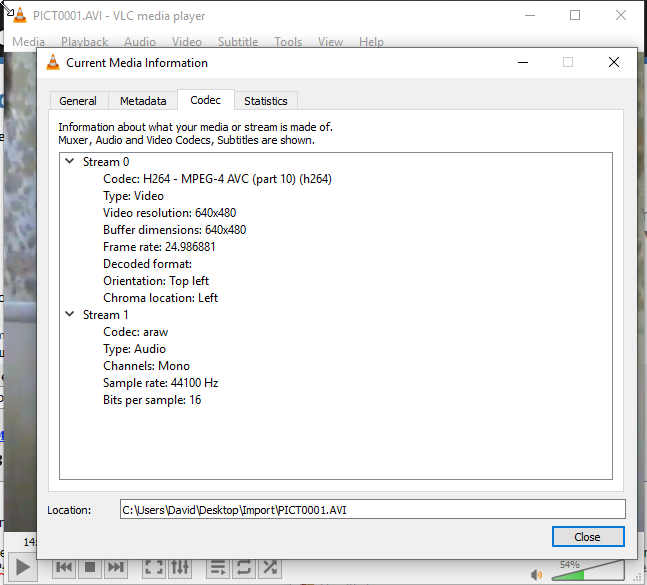647x585 pixels.
Task: Click the Location path input field
Action: coord(373,510)
